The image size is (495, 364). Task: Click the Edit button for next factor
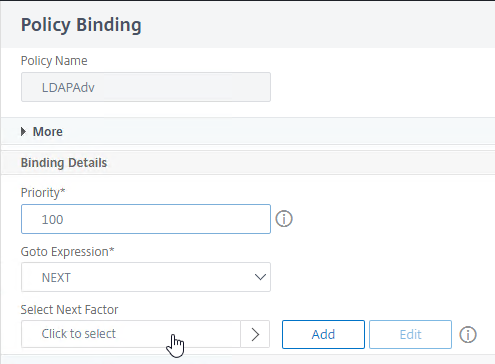coord(410,334)
